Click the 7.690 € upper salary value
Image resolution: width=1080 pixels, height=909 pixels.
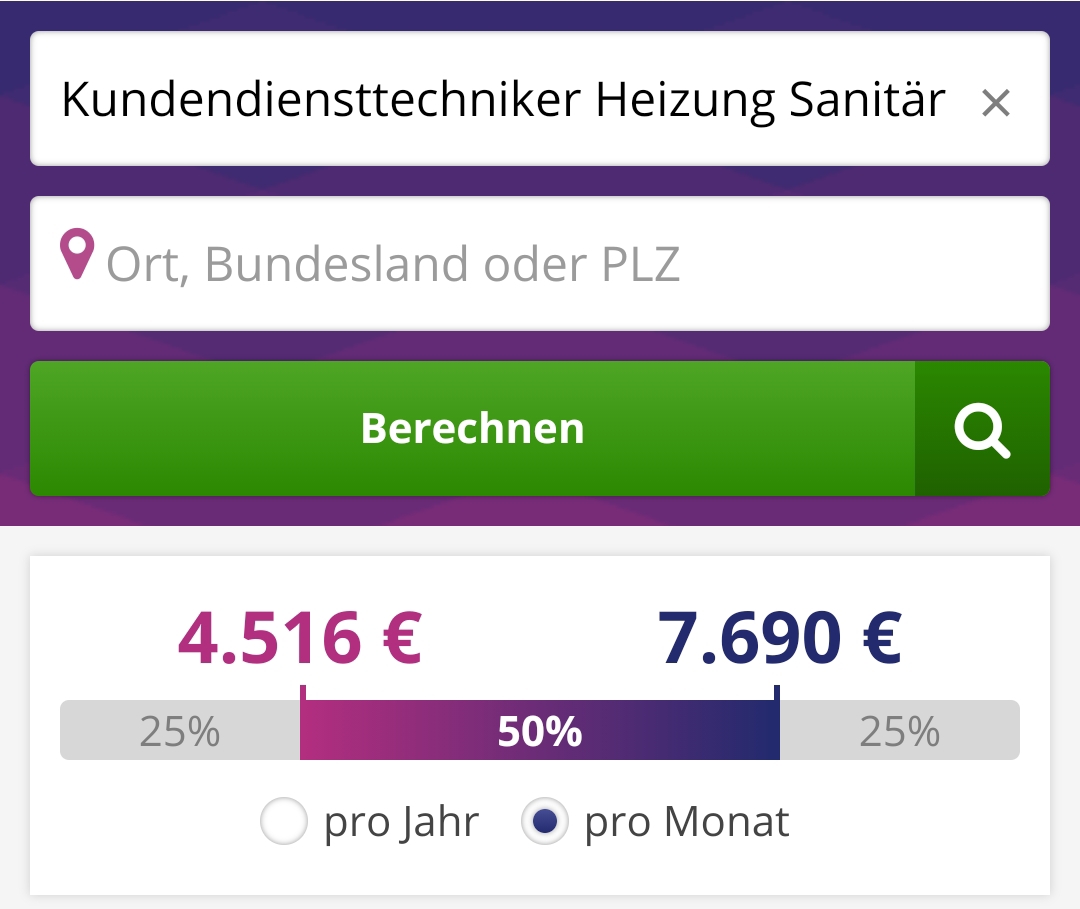coord(779,638)
